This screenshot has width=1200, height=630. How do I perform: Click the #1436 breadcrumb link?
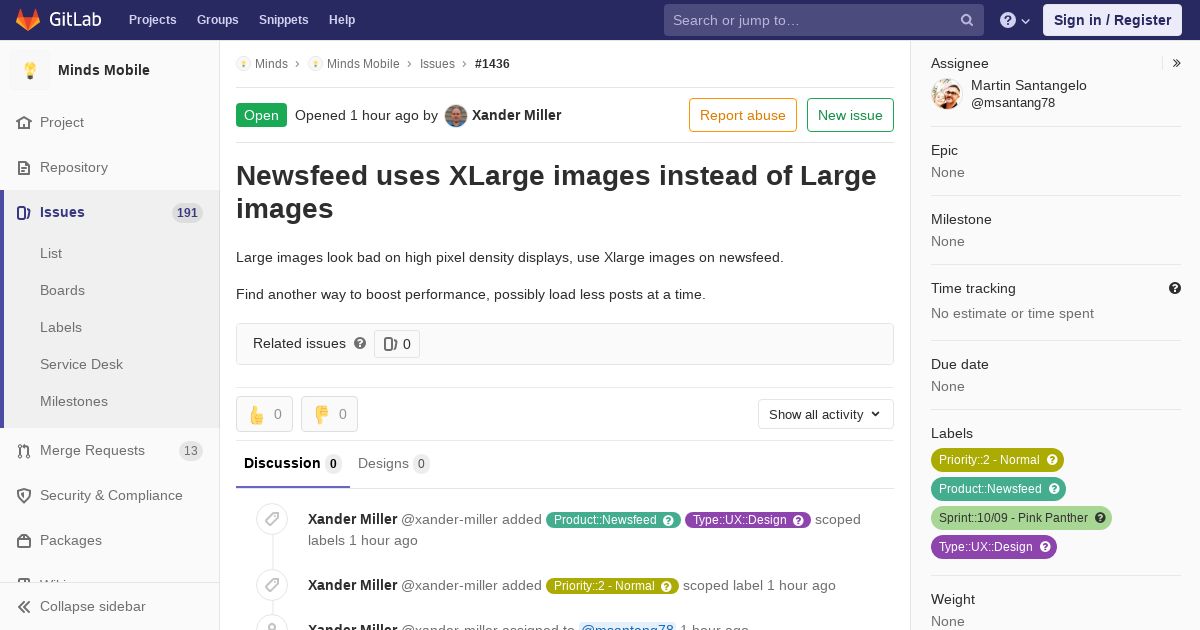[492, 63]
